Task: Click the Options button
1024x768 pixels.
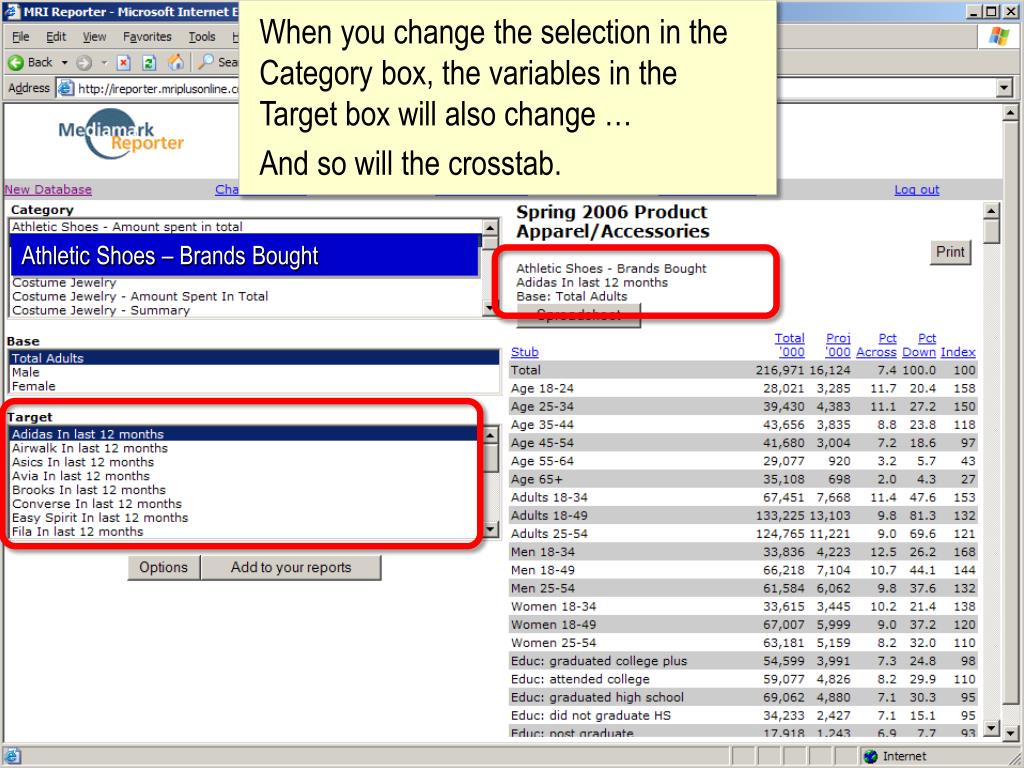Action: pos(163,568)
